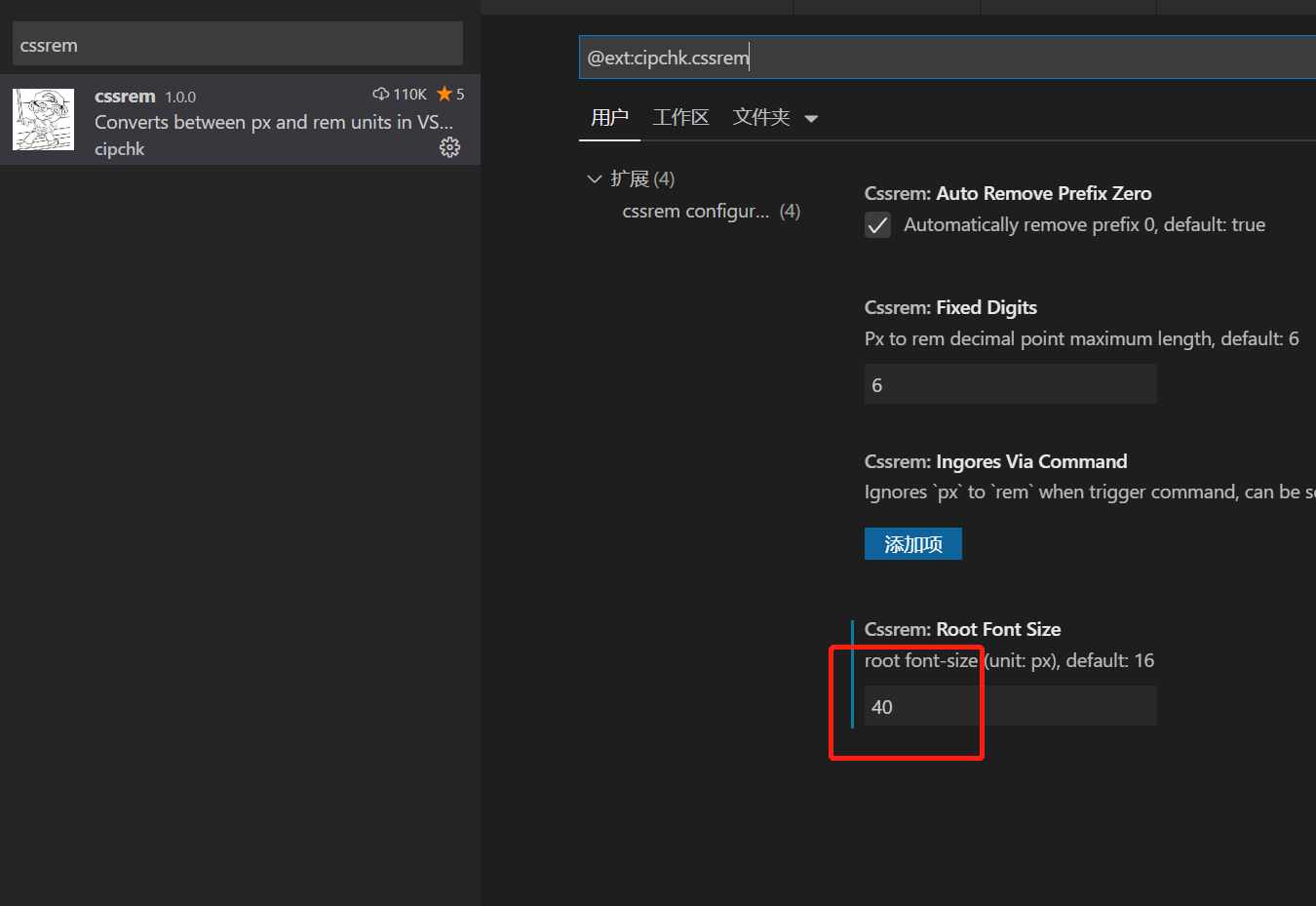This screenshot has width=1316, height=906.
Task: Select cssrem configur... tree entry
Action: click(712, 211)
